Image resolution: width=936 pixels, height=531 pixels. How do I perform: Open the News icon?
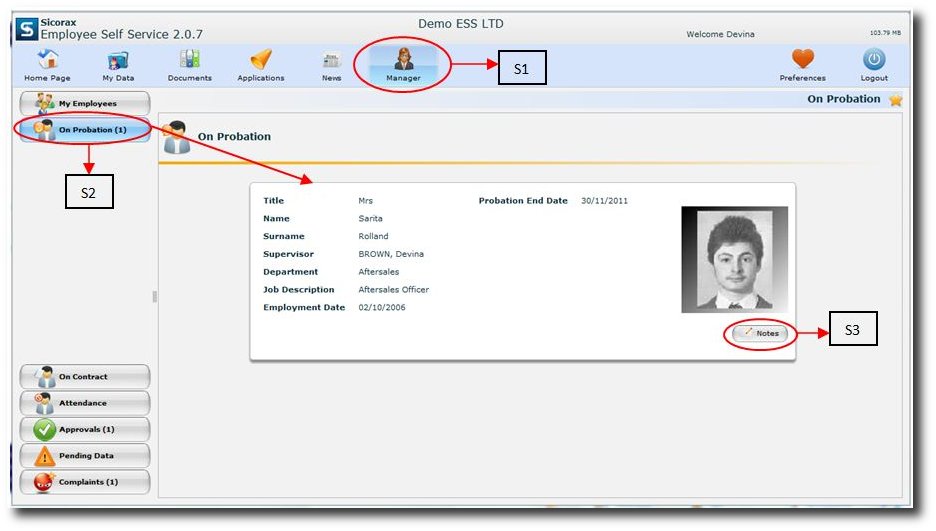point(332,60)
